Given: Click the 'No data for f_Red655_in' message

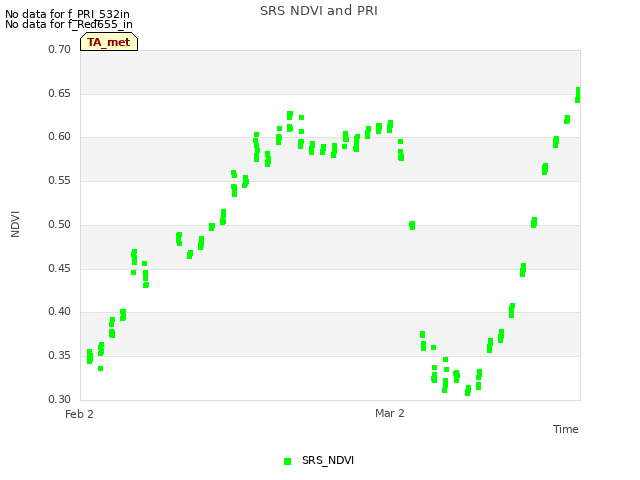Looking at the screenshot, I should 69,24.
